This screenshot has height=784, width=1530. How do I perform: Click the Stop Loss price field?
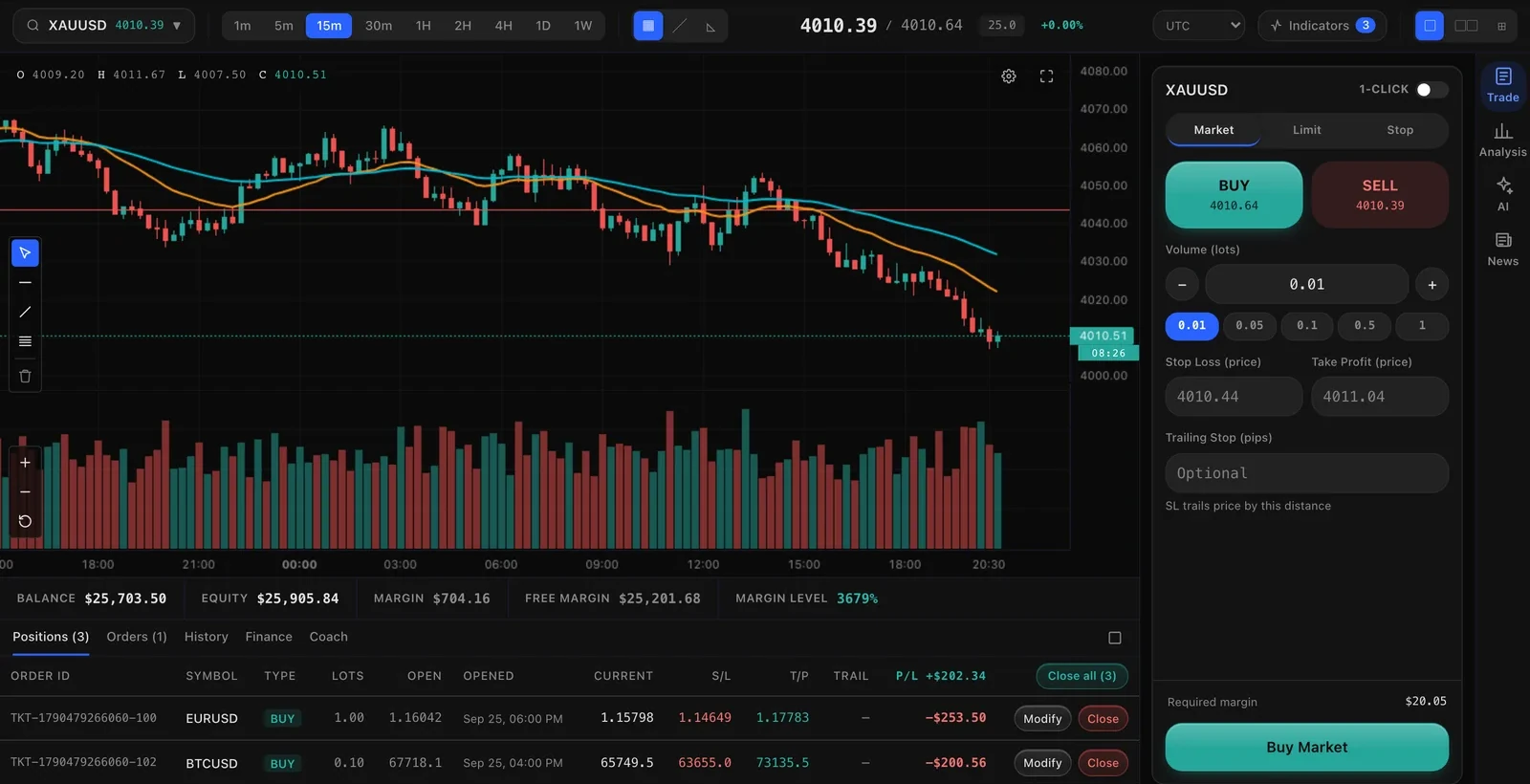(x=1234, y=397)
